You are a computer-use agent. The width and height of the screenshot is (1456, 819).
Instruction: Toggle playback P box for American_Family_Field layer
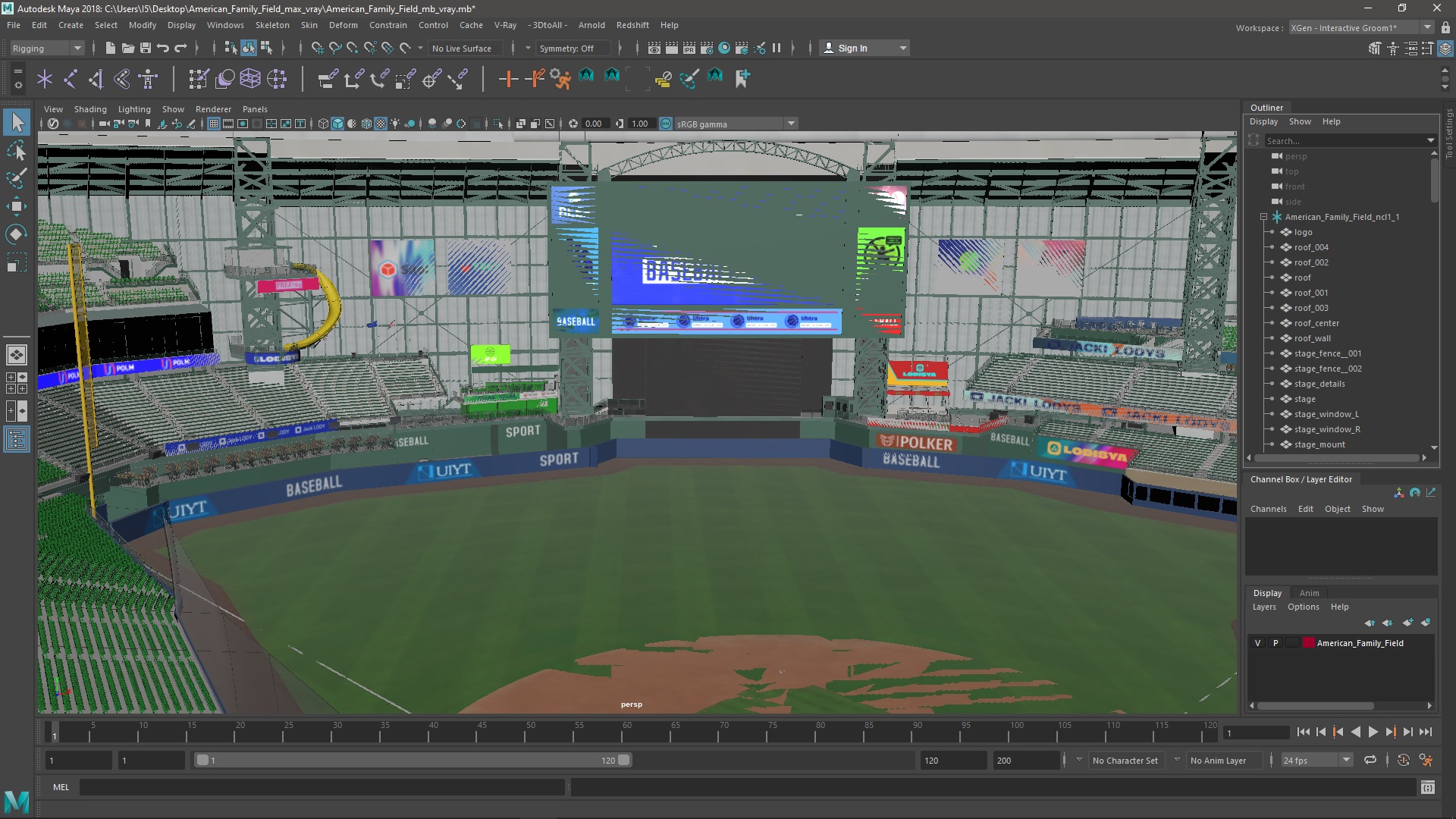(x=1276, y=643)
